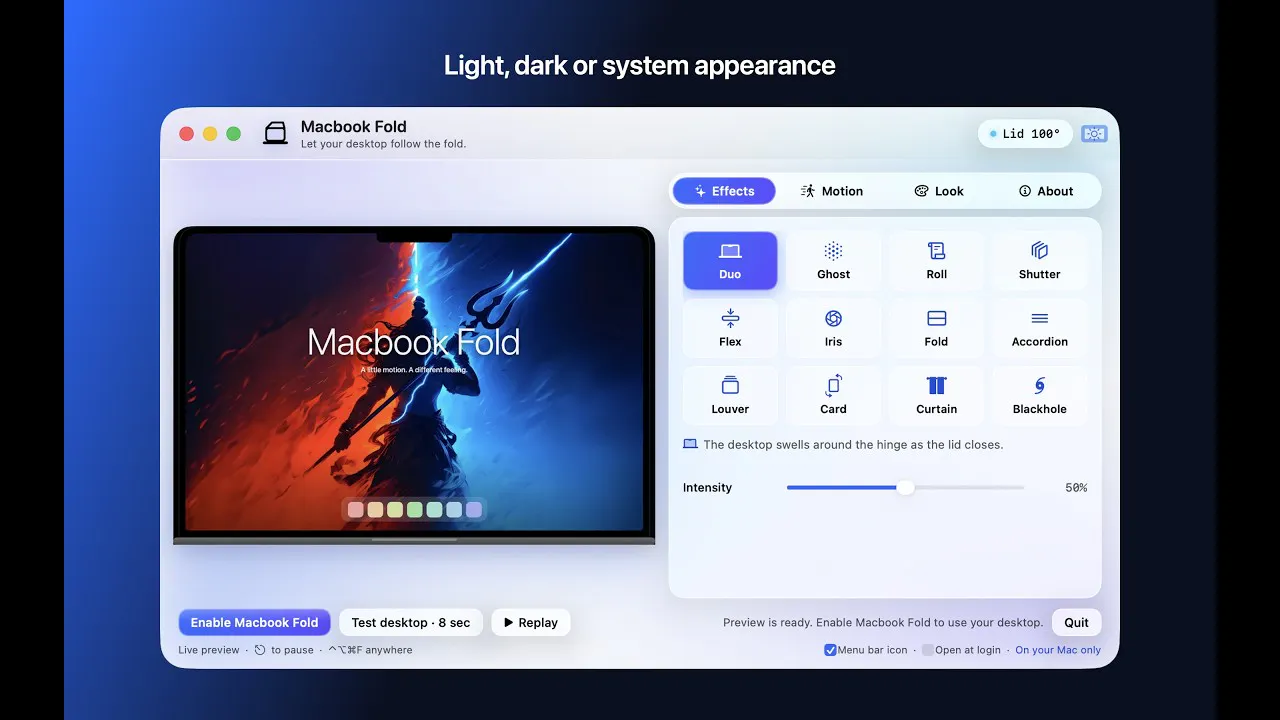Image resolution: width=1280 pixels, height=720 pixels.
Task: Select the Fold effect
Action: pyautogui.click(x=936, y=328)
